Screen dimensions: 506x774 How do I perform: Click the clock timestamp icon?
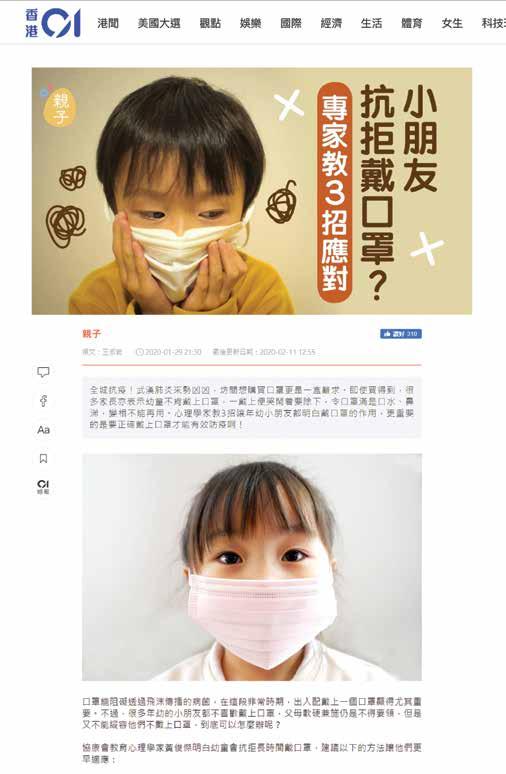139,352
